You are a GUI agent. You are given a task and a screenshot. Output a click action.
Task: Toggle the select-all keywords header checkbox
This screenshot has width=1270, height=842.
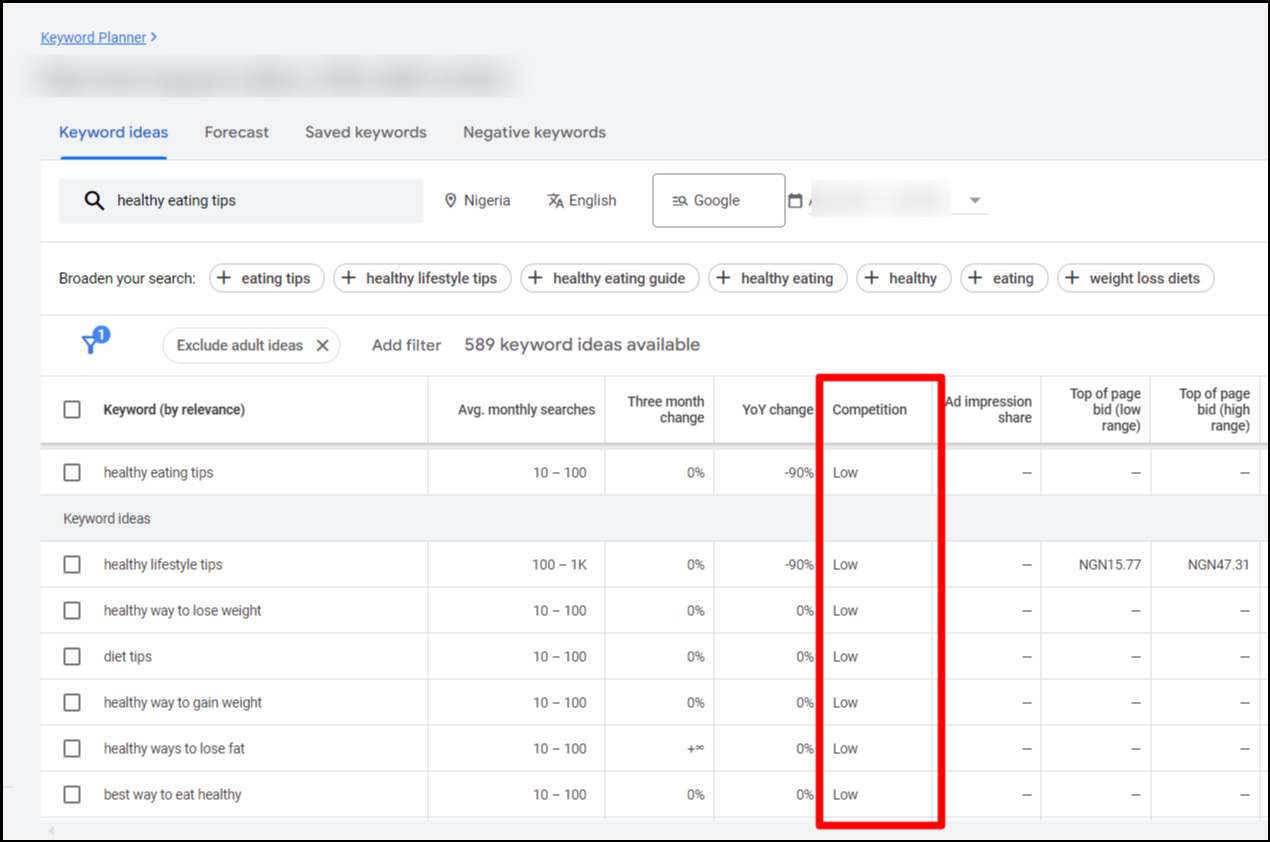pyautogui.click(x=72, y=409)
